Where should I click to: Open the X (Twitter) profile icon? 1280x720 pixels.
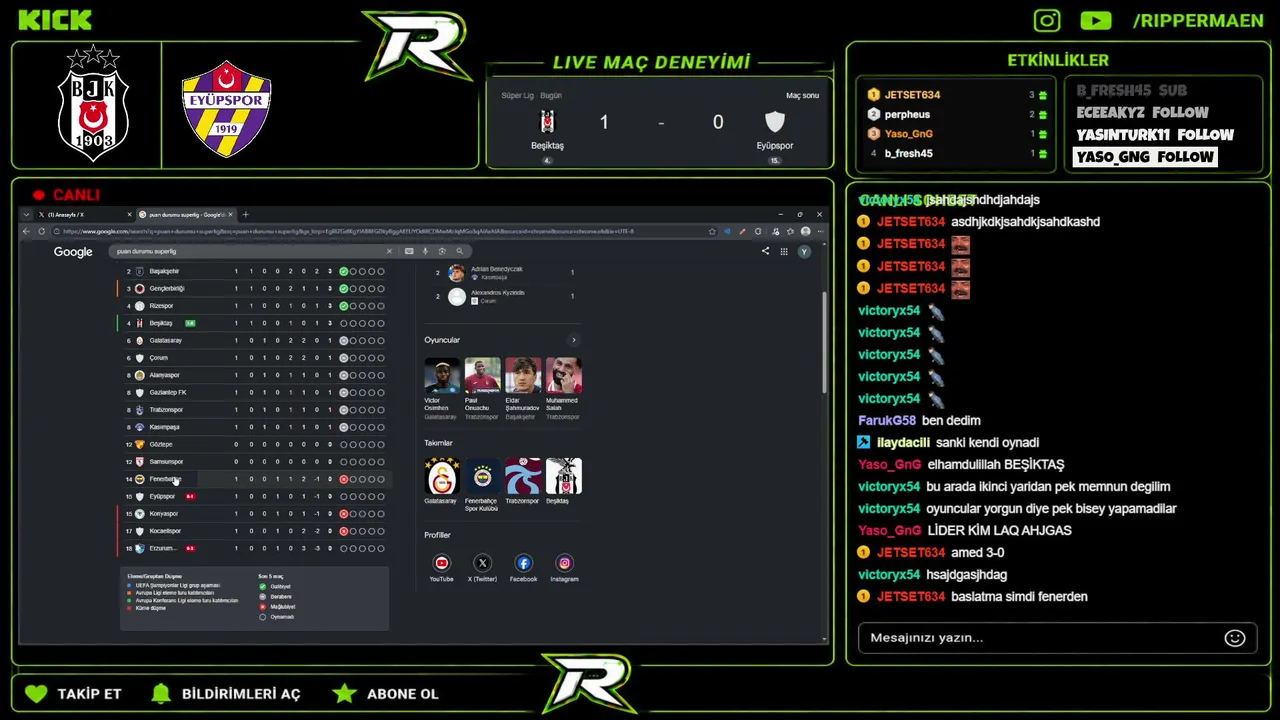coord(483,563)
